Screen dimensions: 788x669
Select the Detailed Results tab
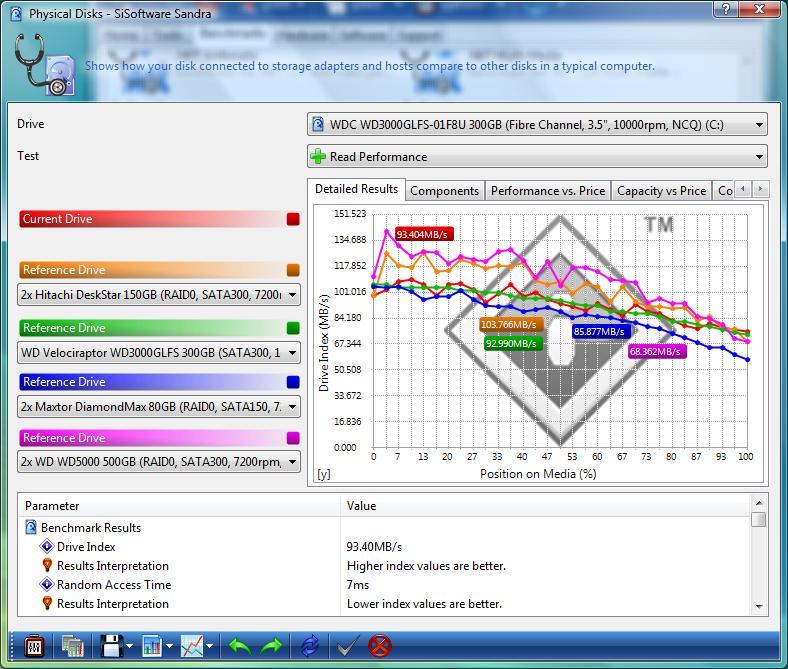click(x=356, y=189)
